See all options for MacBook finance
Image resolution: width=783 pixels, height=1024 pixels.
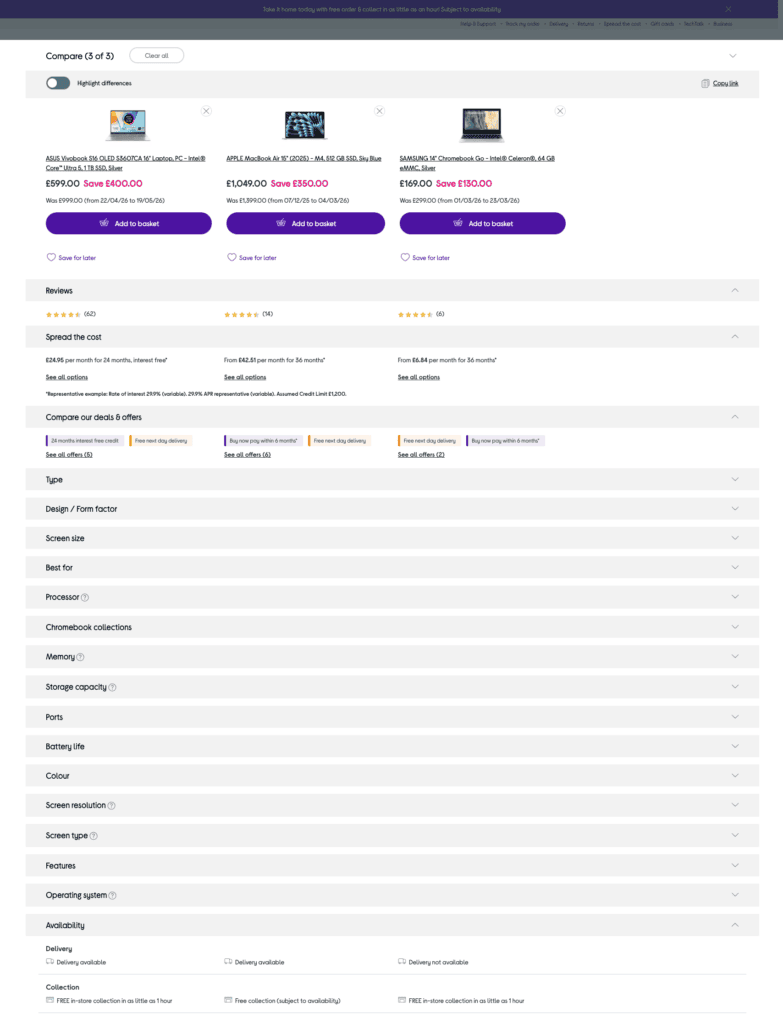[245, 377]
